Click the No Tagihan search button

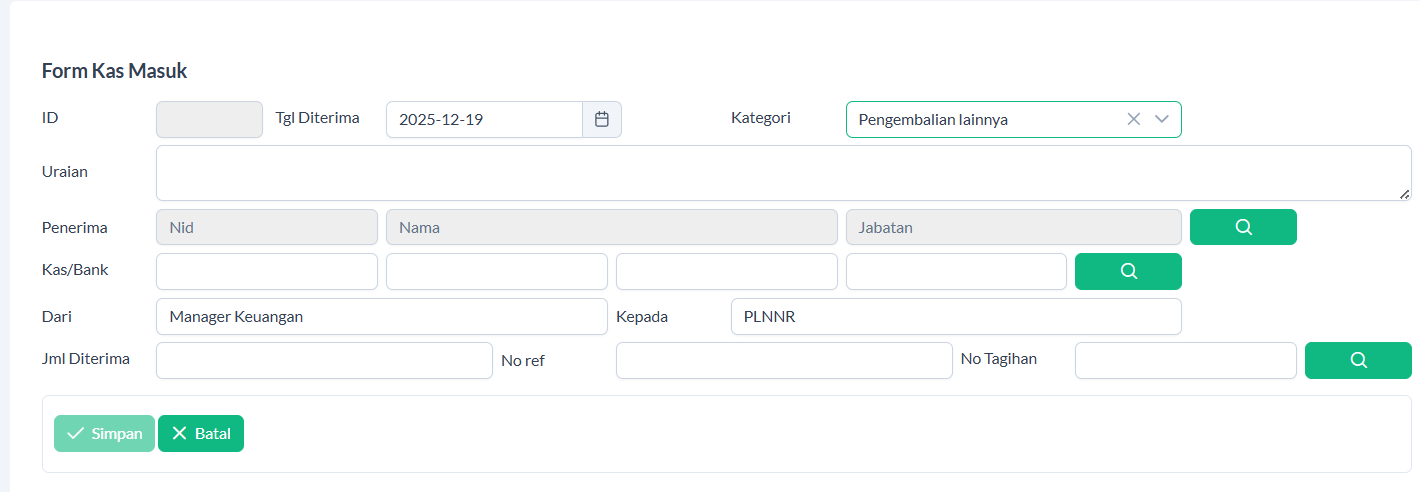(x=1358, y=361)
